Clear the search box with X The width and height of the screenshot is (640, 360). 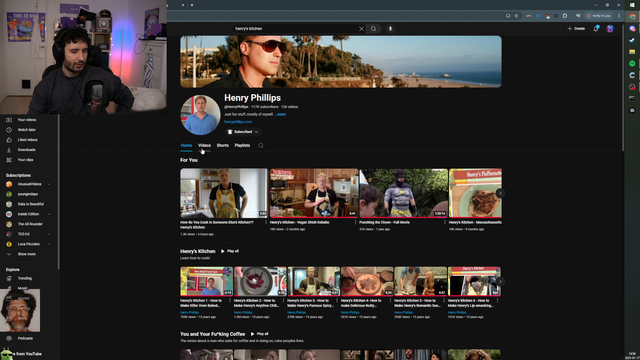pyautogui.click(x=361, y=29)
